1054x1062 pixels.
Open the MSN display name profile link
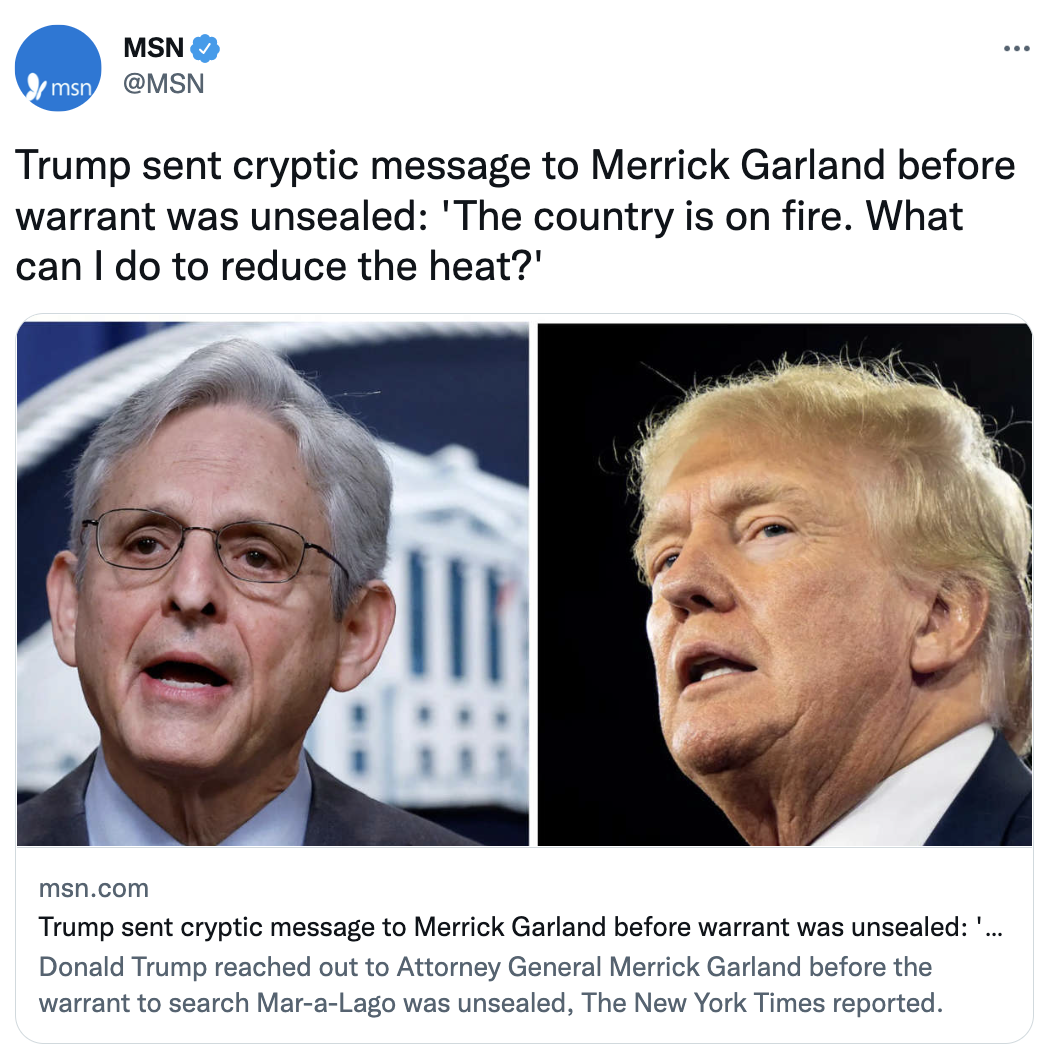154,48
